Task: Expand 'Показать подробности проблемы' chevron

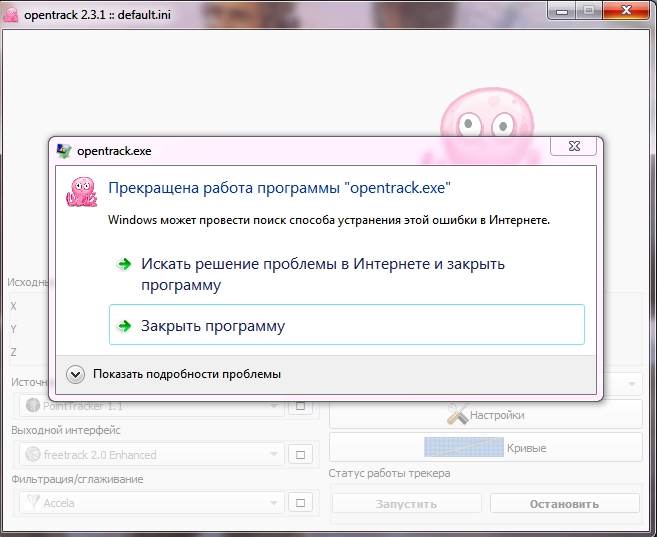Action: point(75,374)
